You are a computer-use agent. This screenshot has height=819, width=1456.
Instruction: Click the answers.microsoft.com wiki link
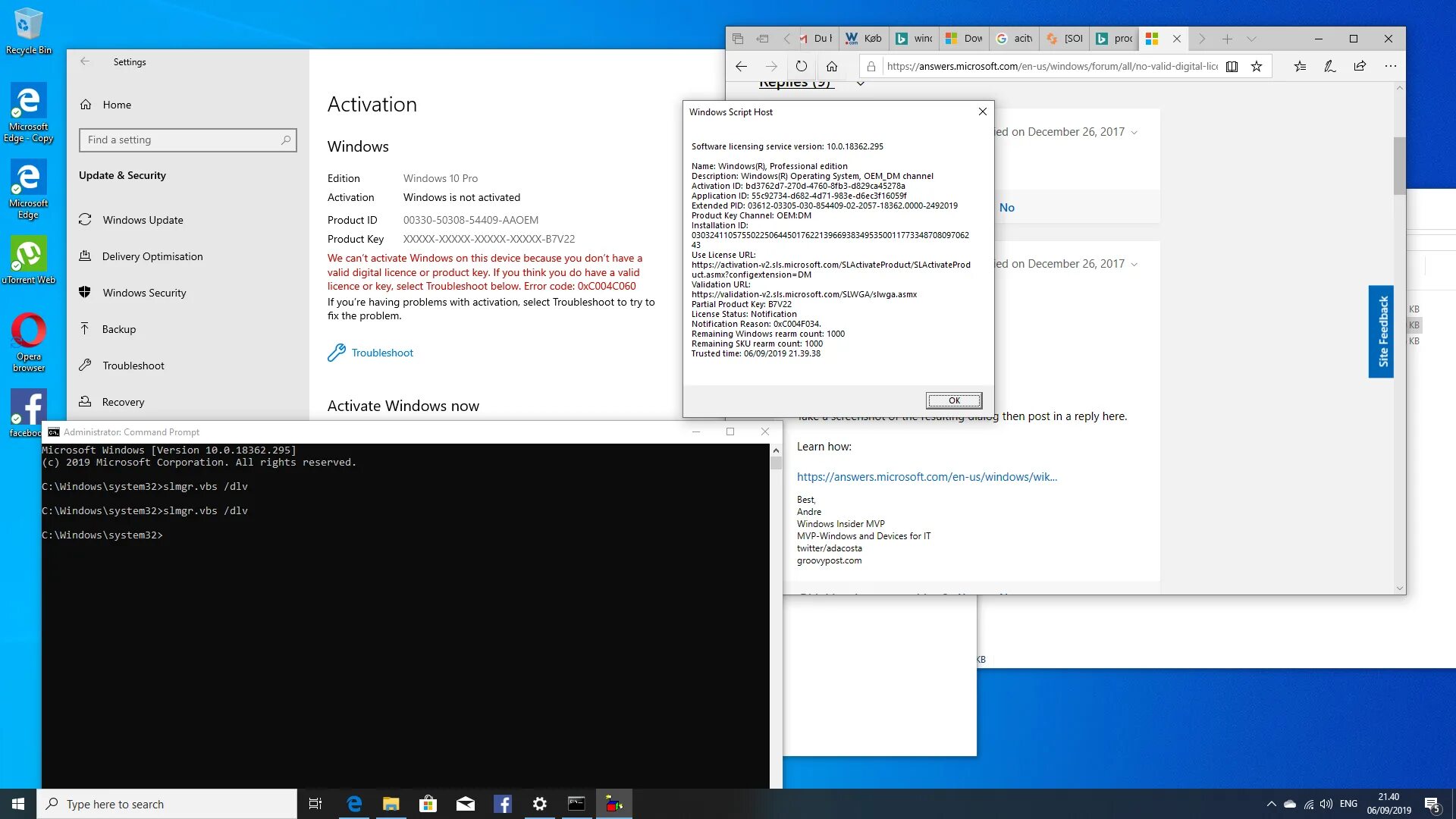927,476
